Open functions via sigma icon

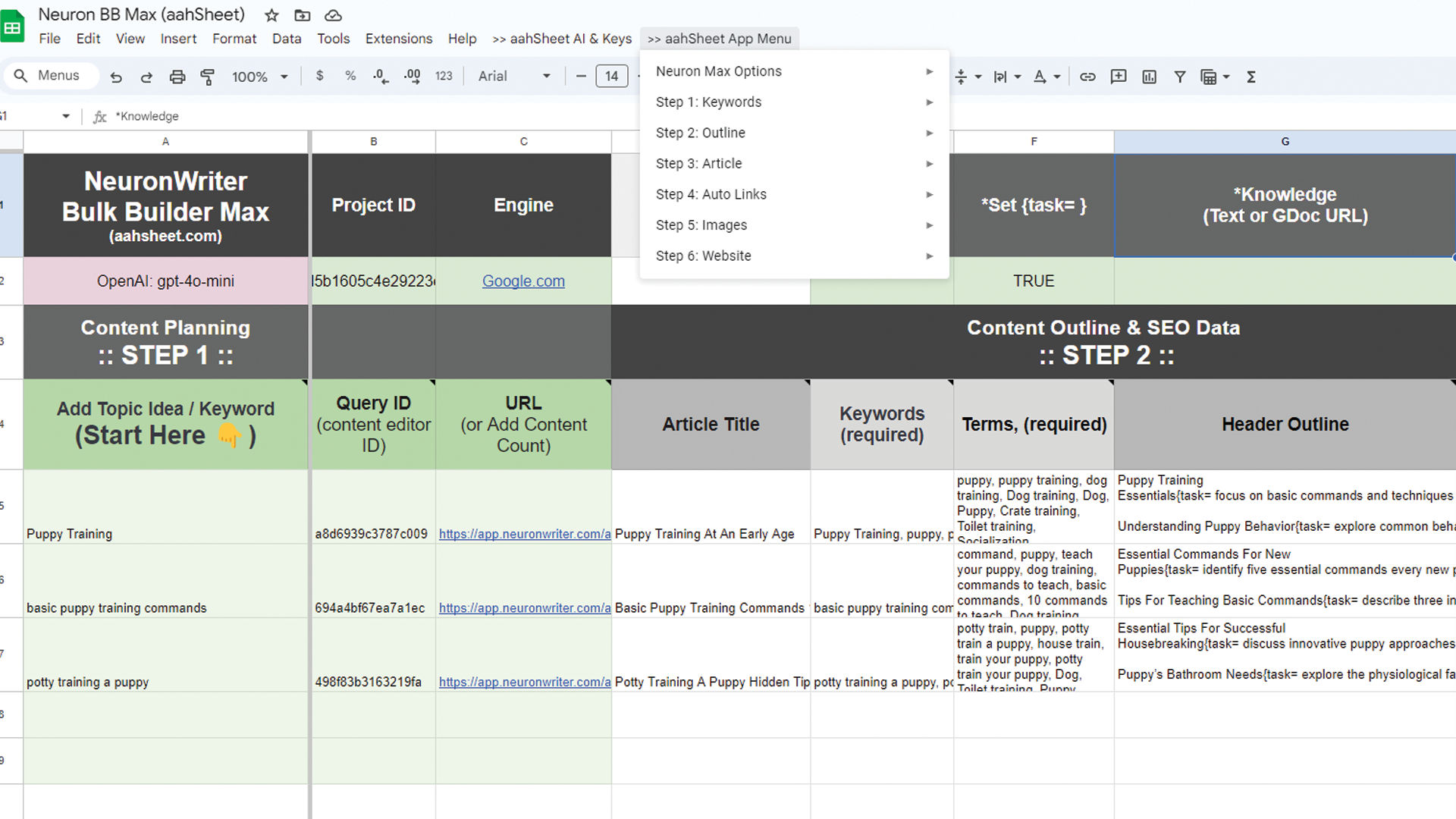click(x=1251, y=77)
